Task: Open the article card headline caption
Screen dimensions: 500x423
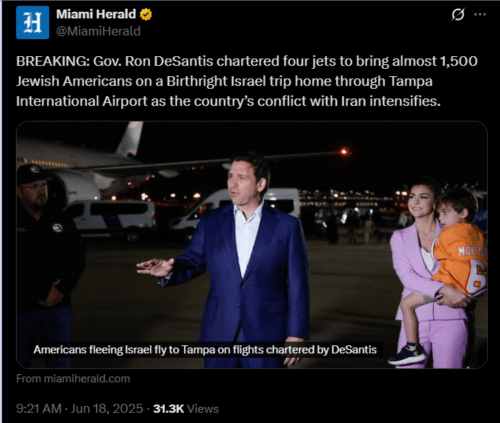Action: point(205,350)
